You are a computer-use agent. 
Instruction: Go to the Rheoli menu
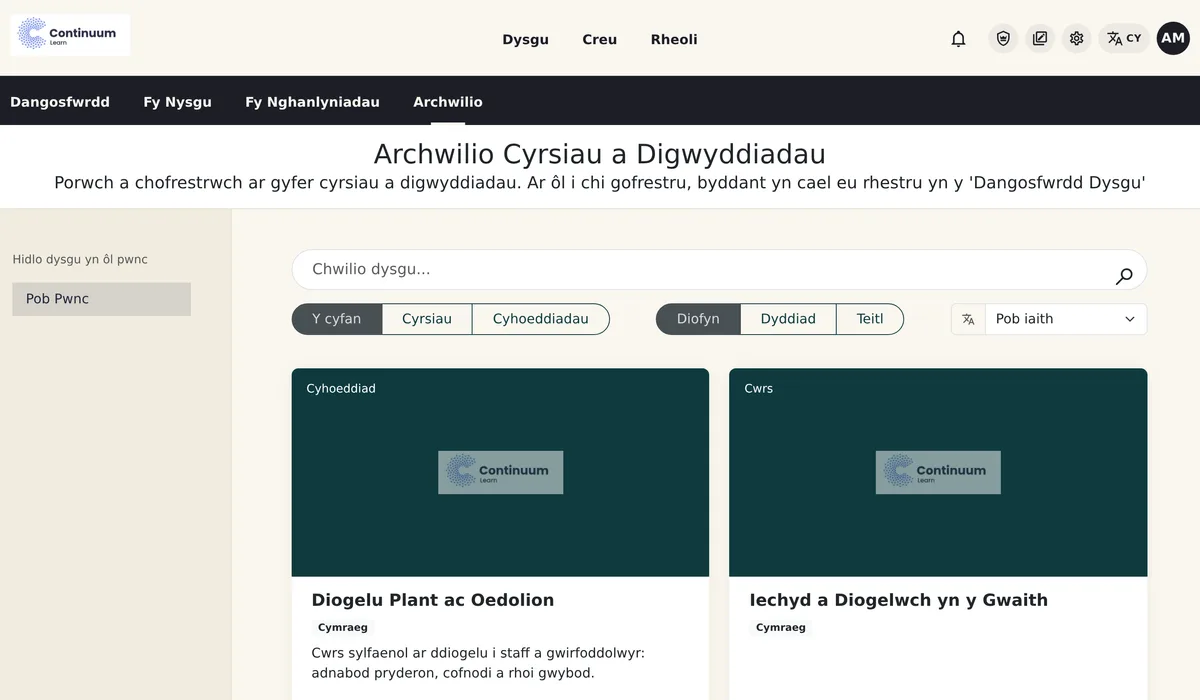coord(674,40)
